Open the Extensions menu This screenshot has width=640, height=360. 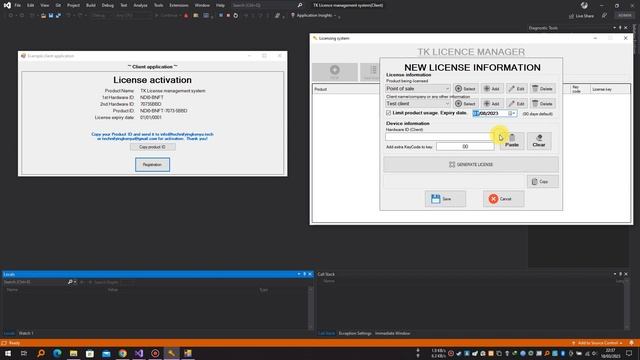[179, 5]
